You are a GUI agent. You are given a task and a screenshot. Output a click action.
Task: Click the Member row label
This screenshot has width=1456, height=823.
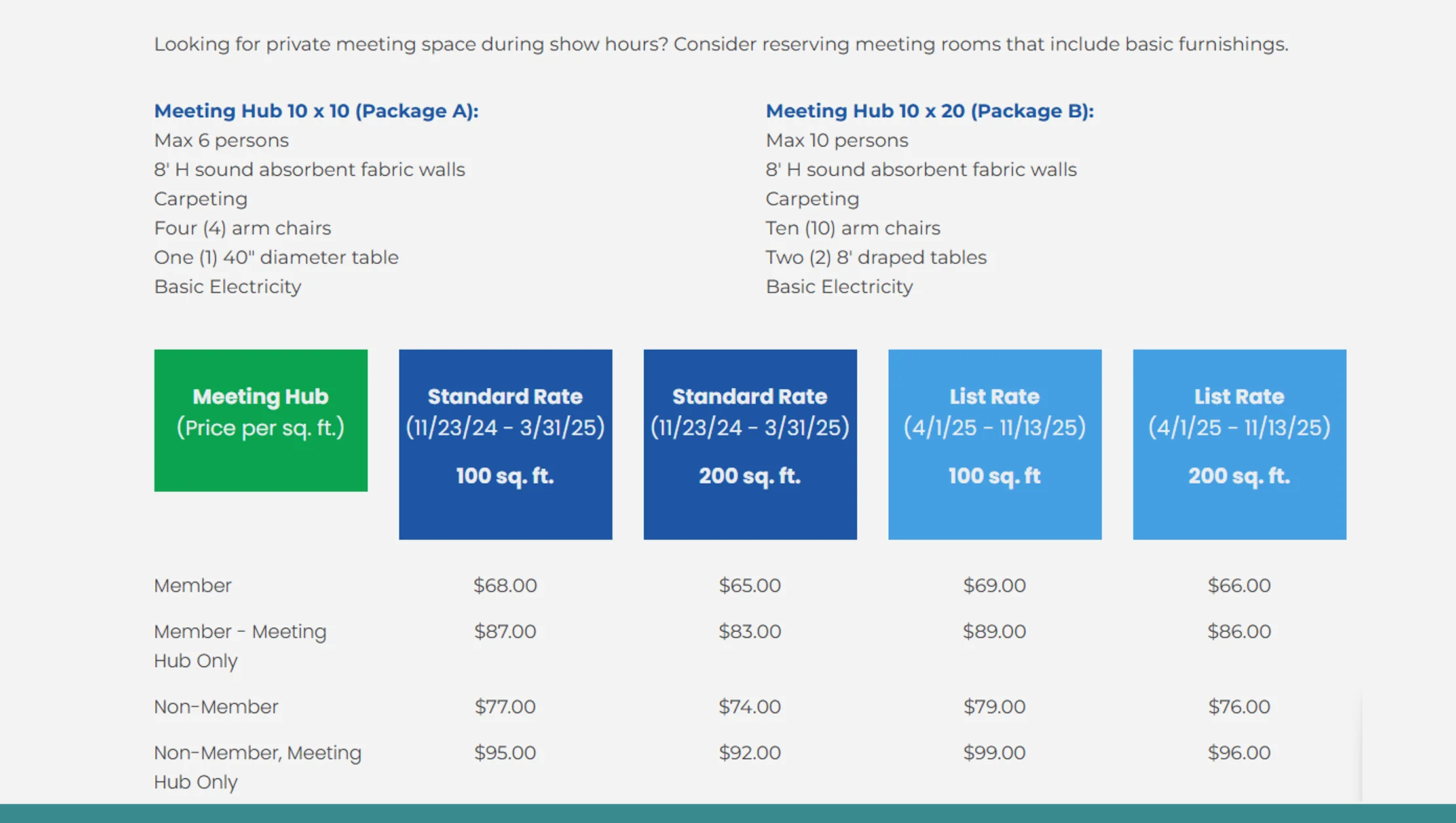click(x=193, y=585)
